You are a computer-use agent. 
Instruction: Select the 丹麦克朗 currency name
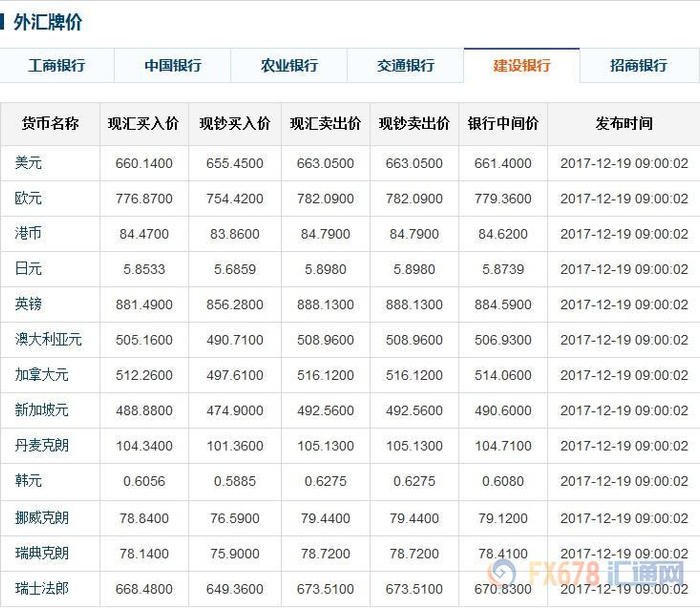[42, 446]
